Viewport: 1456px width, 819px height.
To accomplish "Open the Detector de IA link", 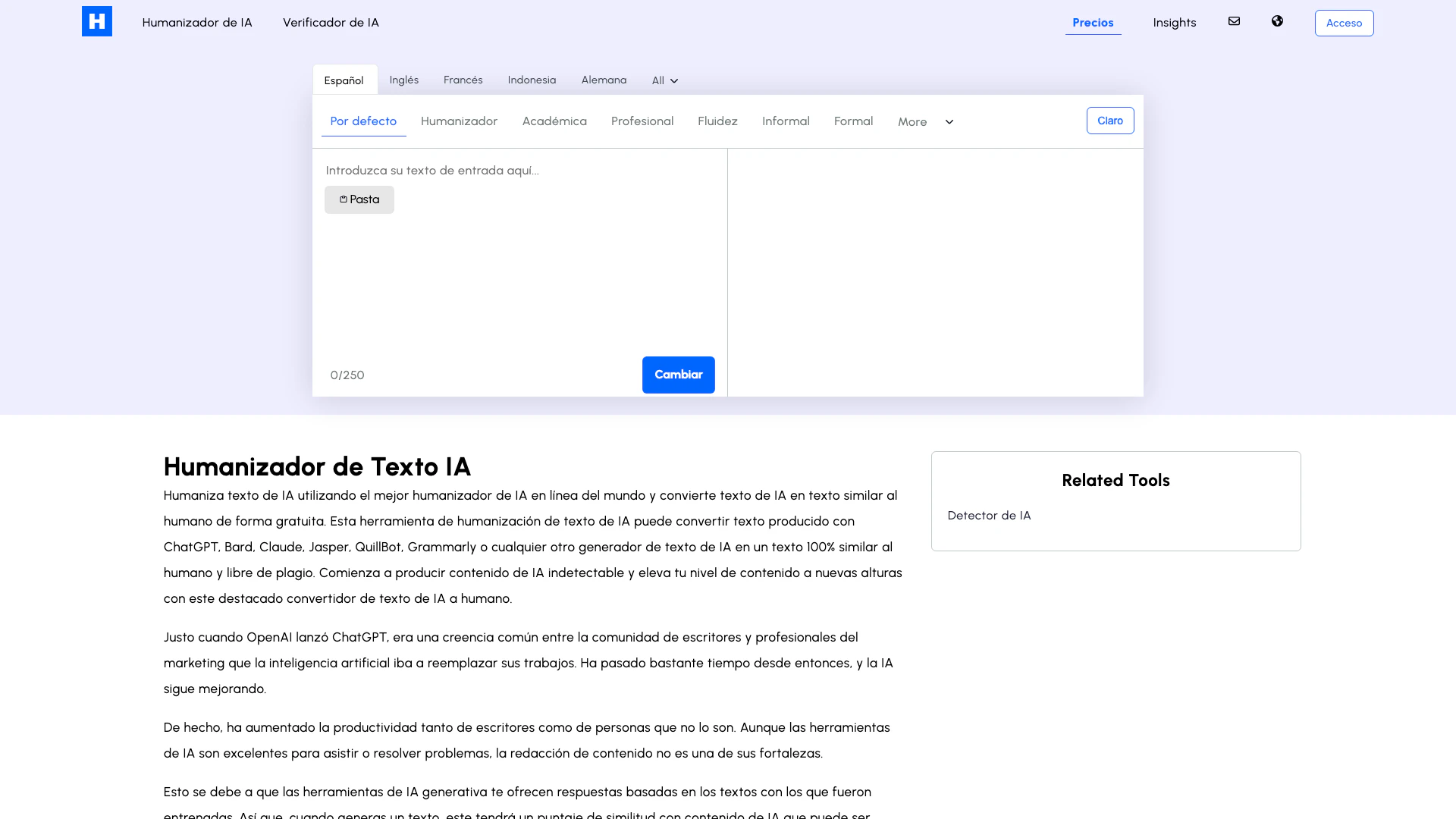I will pos(988,516).
